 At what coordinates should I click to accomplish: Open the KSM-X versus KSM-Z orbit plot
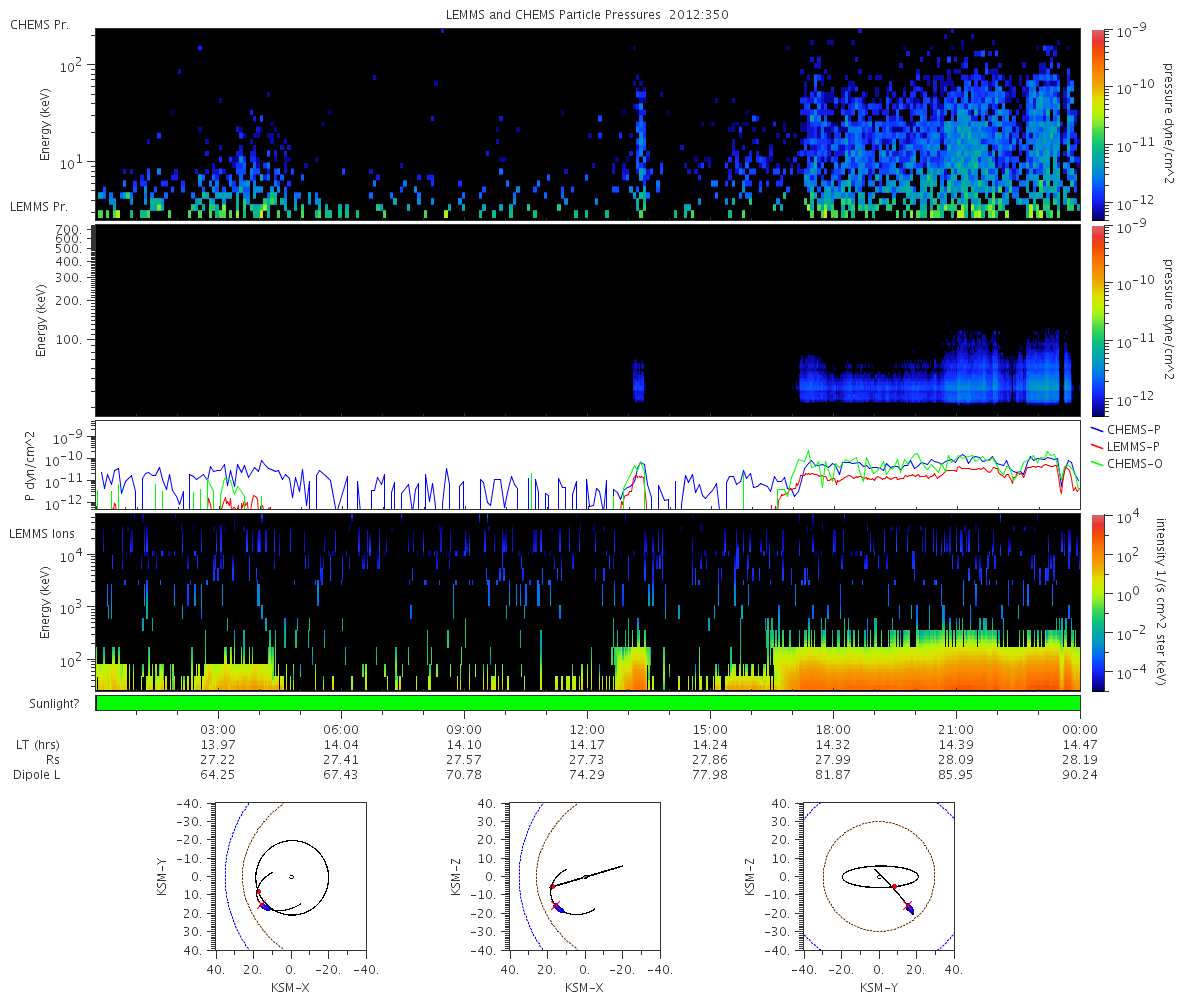[x=584, y=876]
